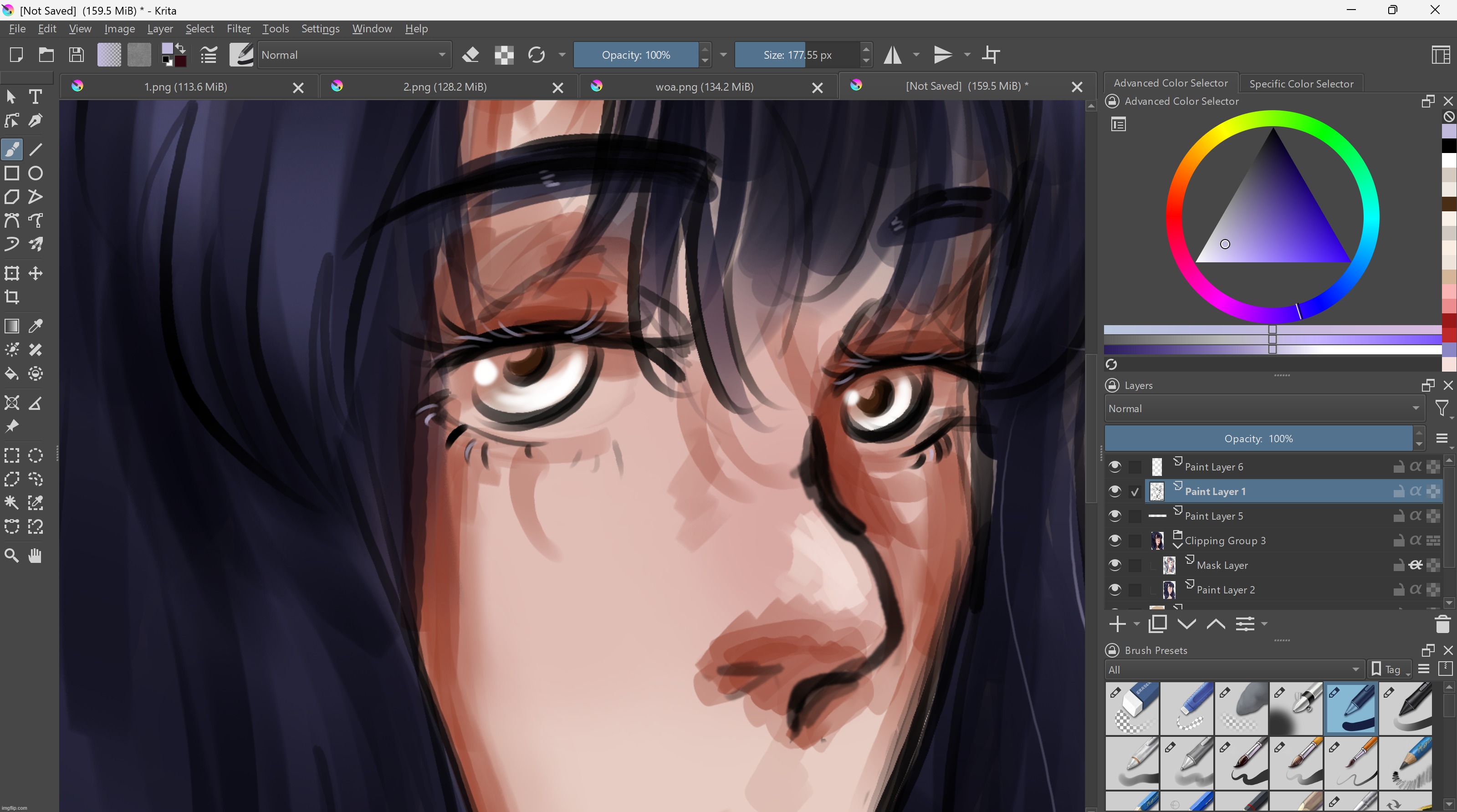The height and width of the screenshot is (812, 1457).
Task: Delete layer with trash icon
Action: click(x=1442, y=624)
